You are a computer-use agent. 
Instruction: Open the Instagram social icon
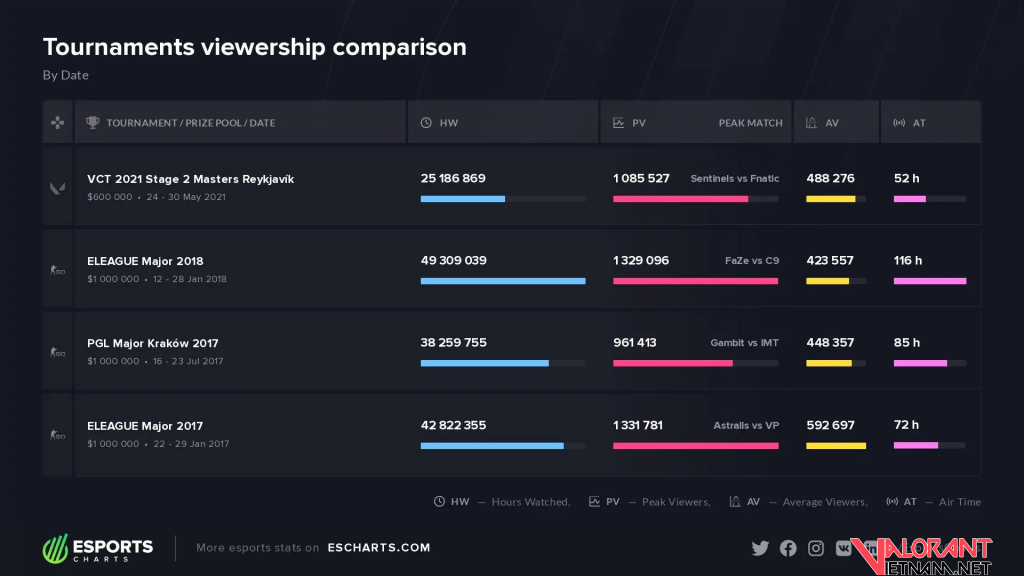pyautogui.click(x=816, y=548)
